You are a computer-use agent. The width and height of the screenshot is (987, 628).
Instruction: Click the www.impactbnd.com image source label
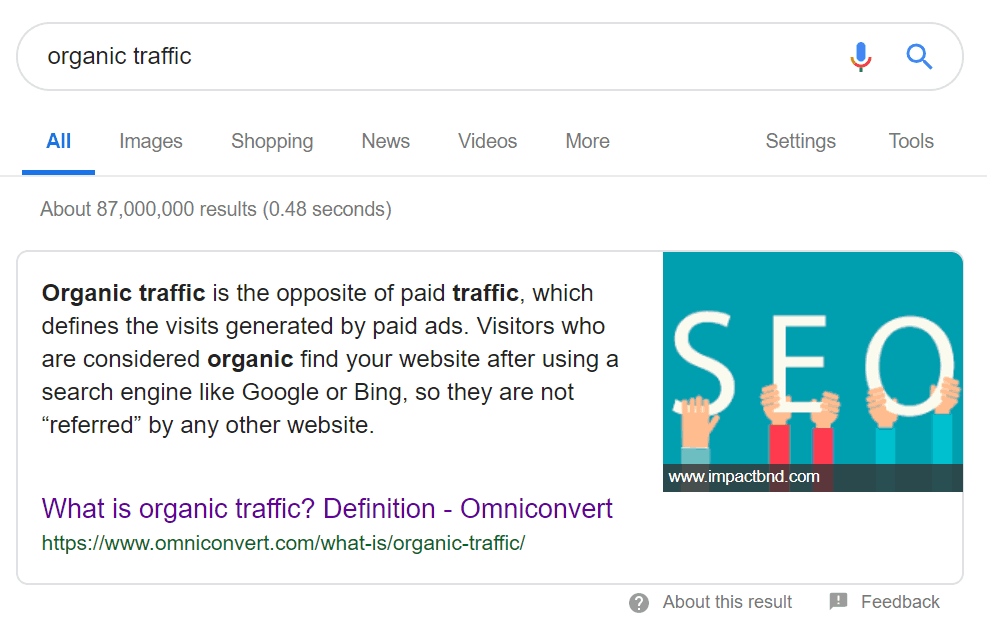point(744,477)
